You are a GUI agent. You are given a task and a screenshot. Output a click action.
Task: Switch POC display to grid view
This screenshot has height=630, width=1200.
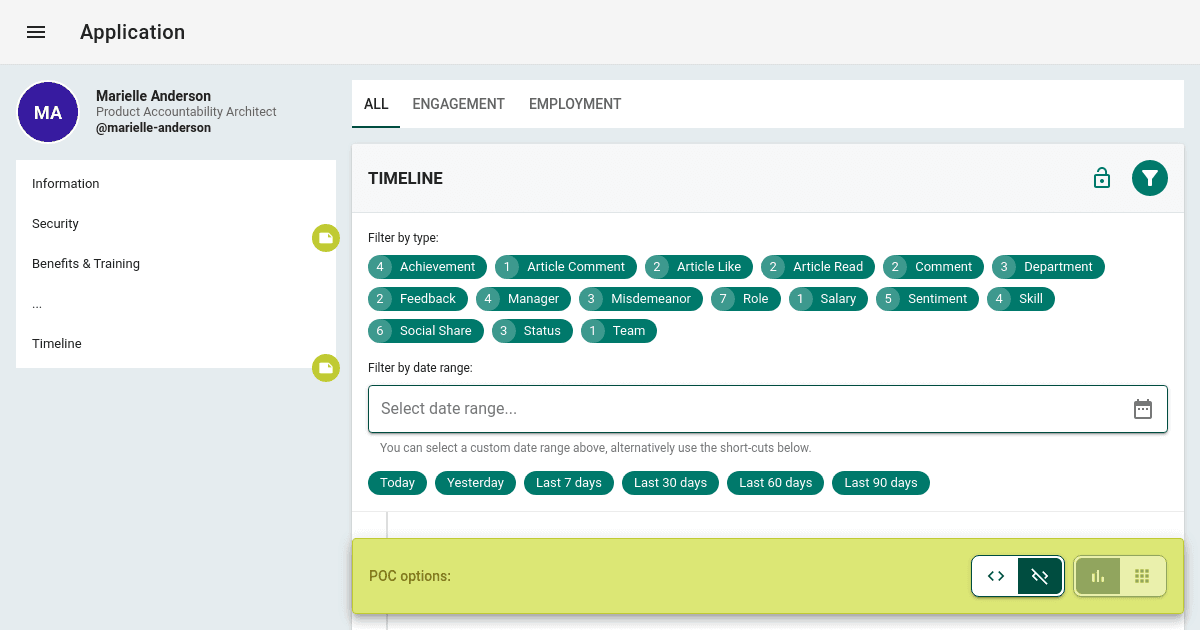point(1142,576)
